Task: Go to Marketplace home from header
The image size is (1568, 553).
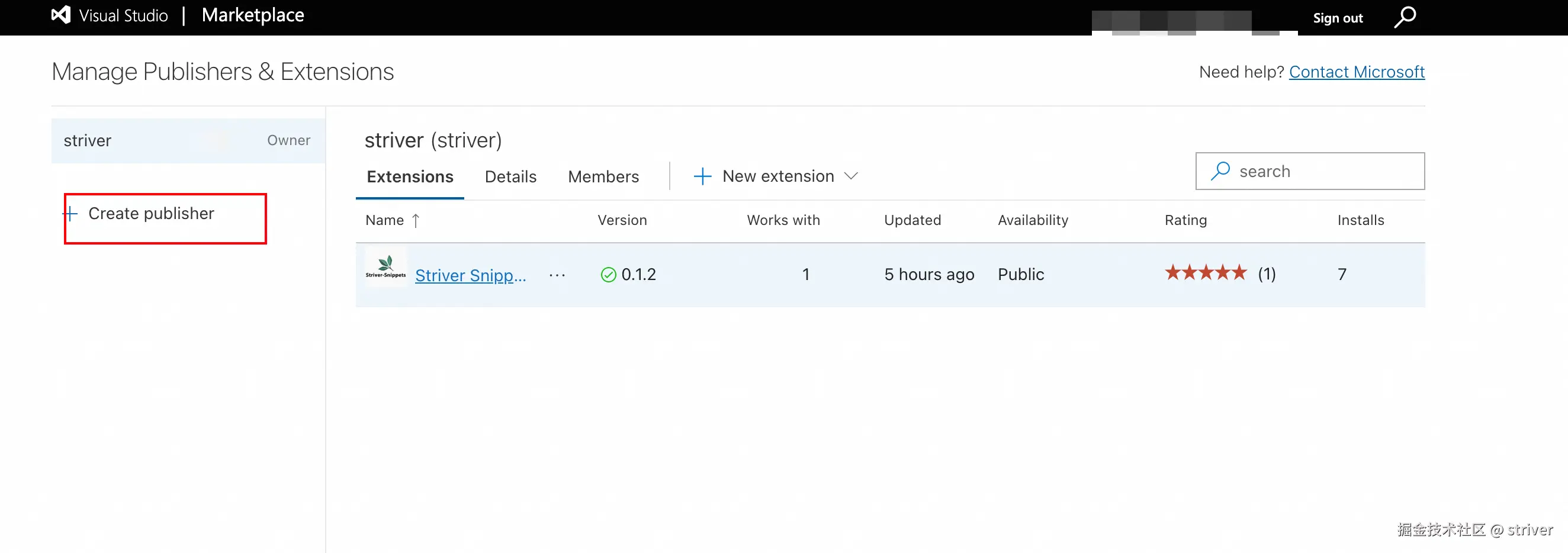Action: [253, 15]
